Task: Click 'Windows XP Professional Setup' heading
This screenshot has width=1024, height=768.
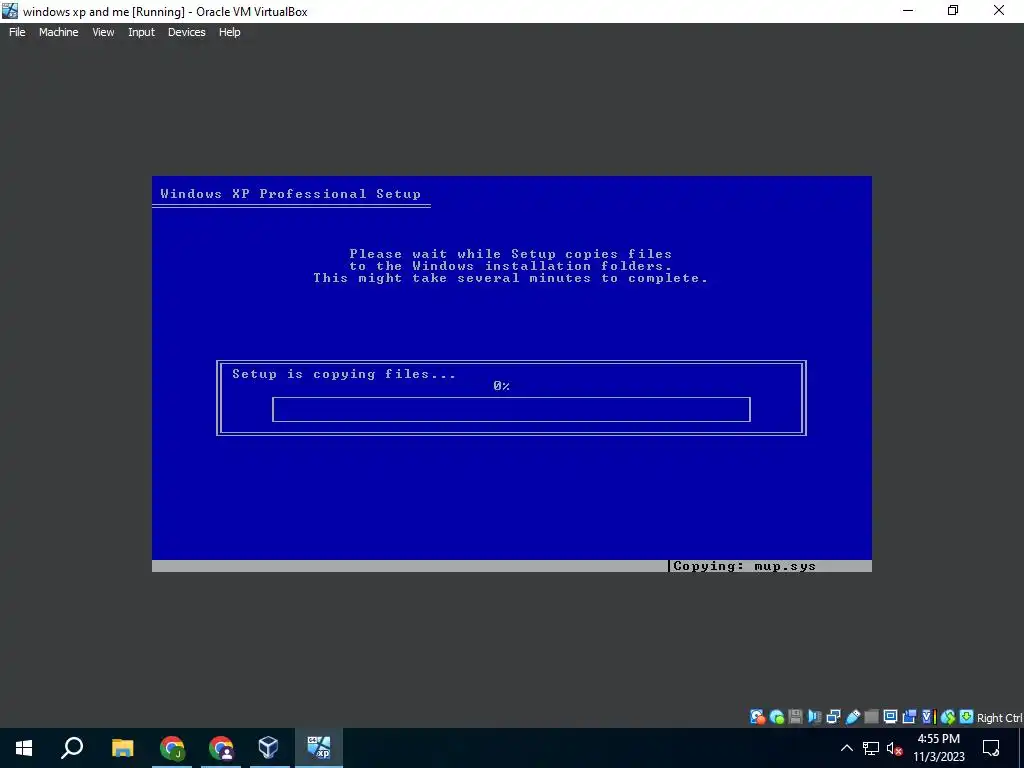Action: [291, 194]
